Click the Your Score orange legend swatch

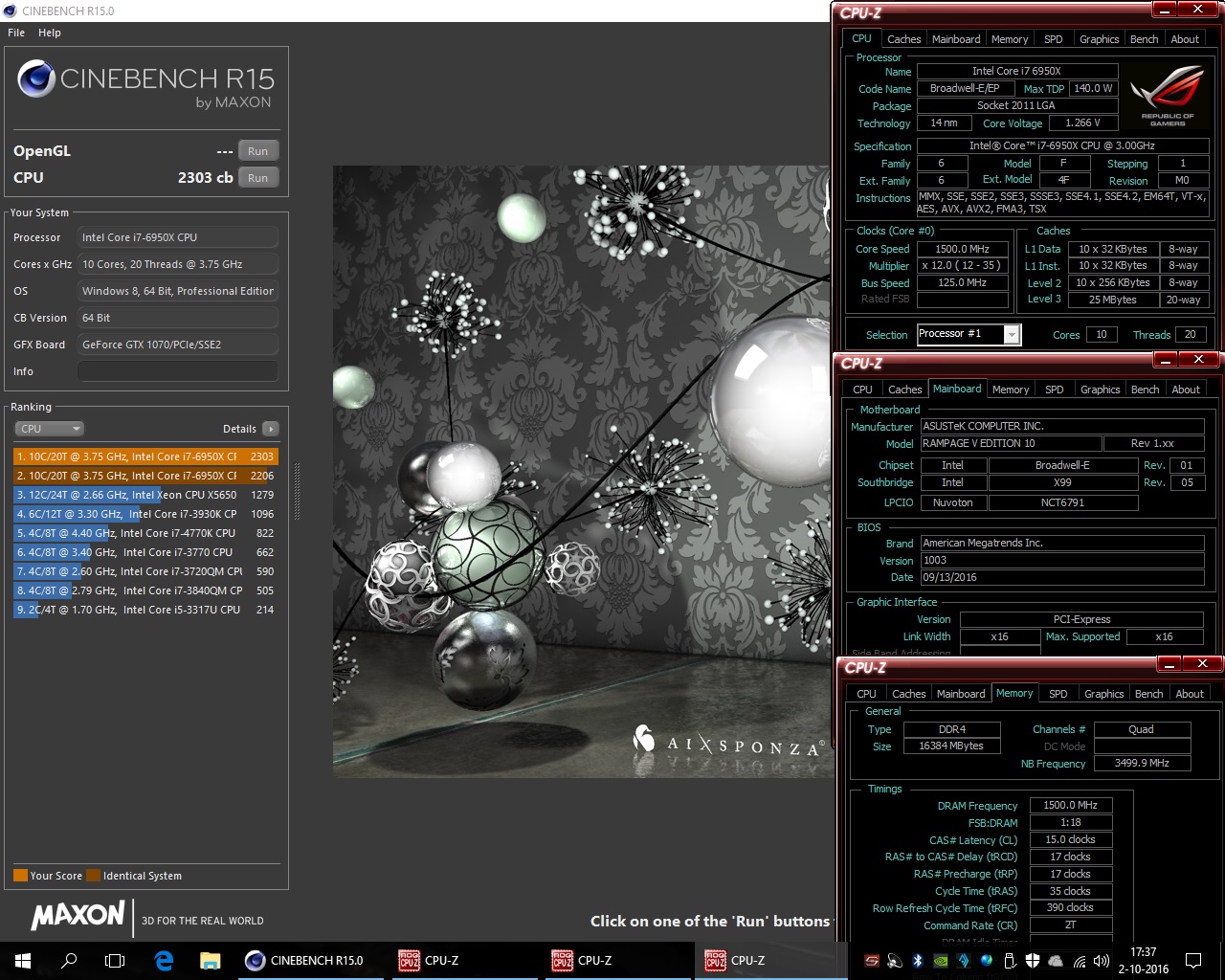click(20, 875)
